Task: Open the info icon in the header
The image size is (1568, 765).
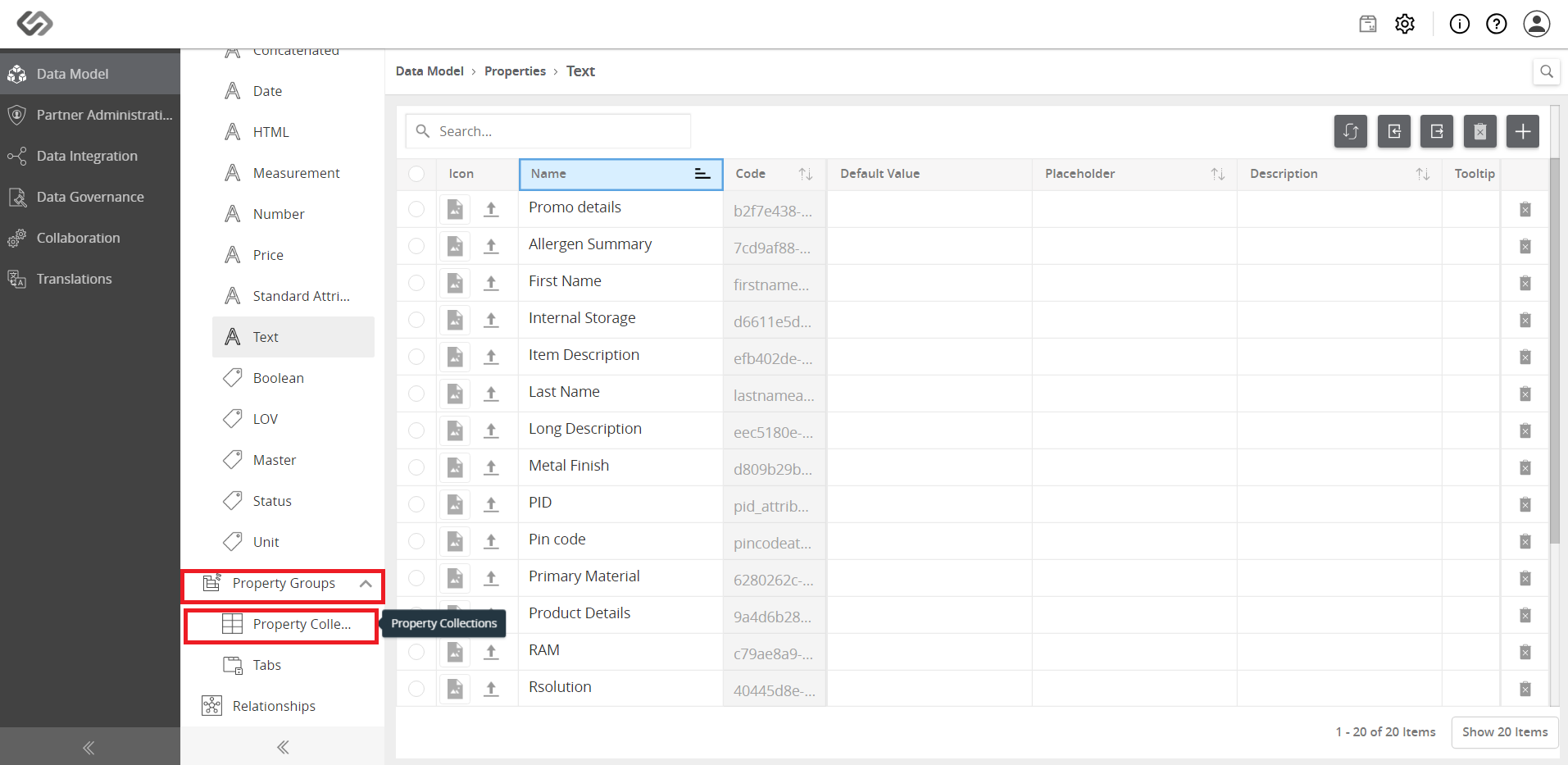Action: point(1460,24)
